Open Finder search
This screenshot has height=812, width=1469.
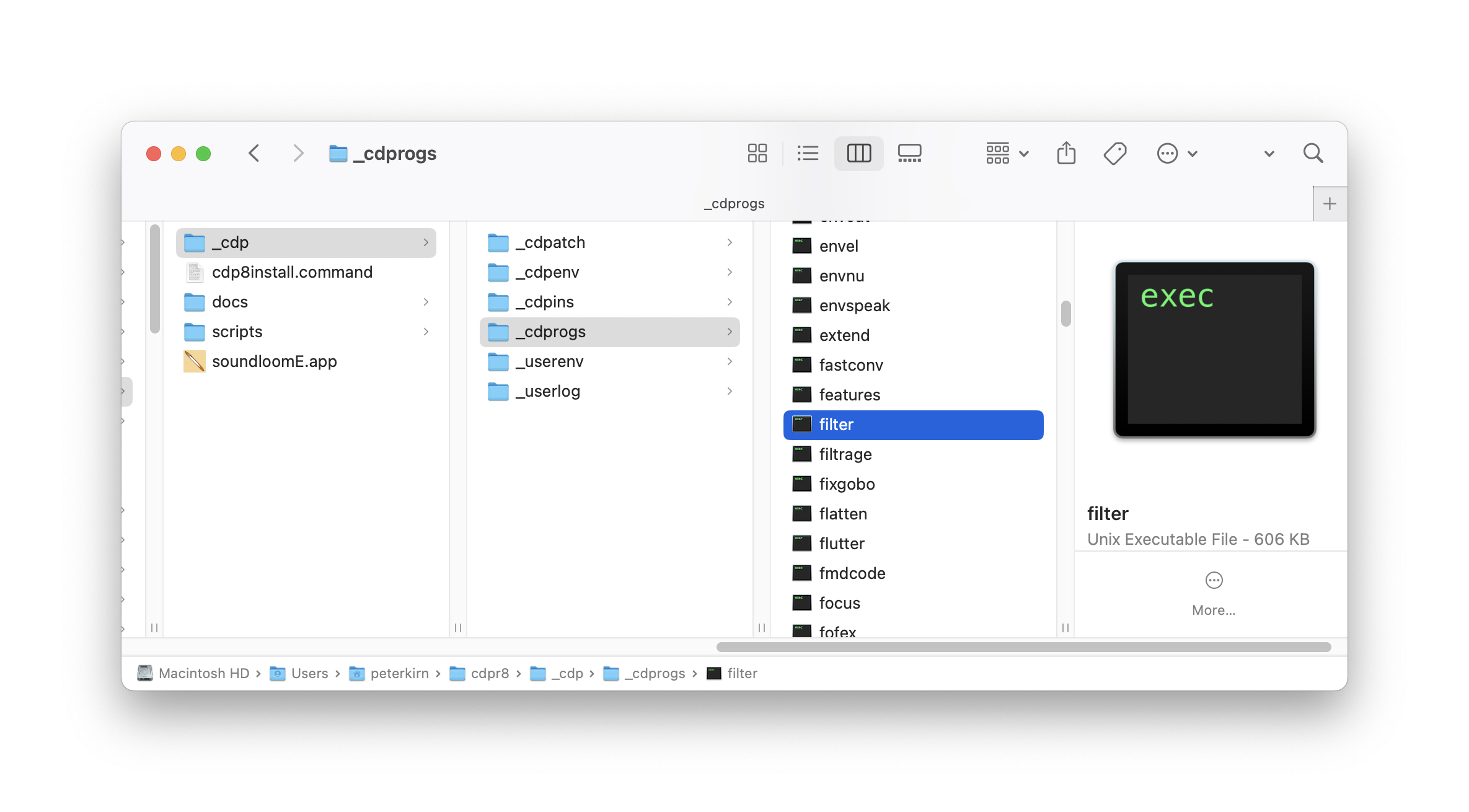tap(1313, 153)
